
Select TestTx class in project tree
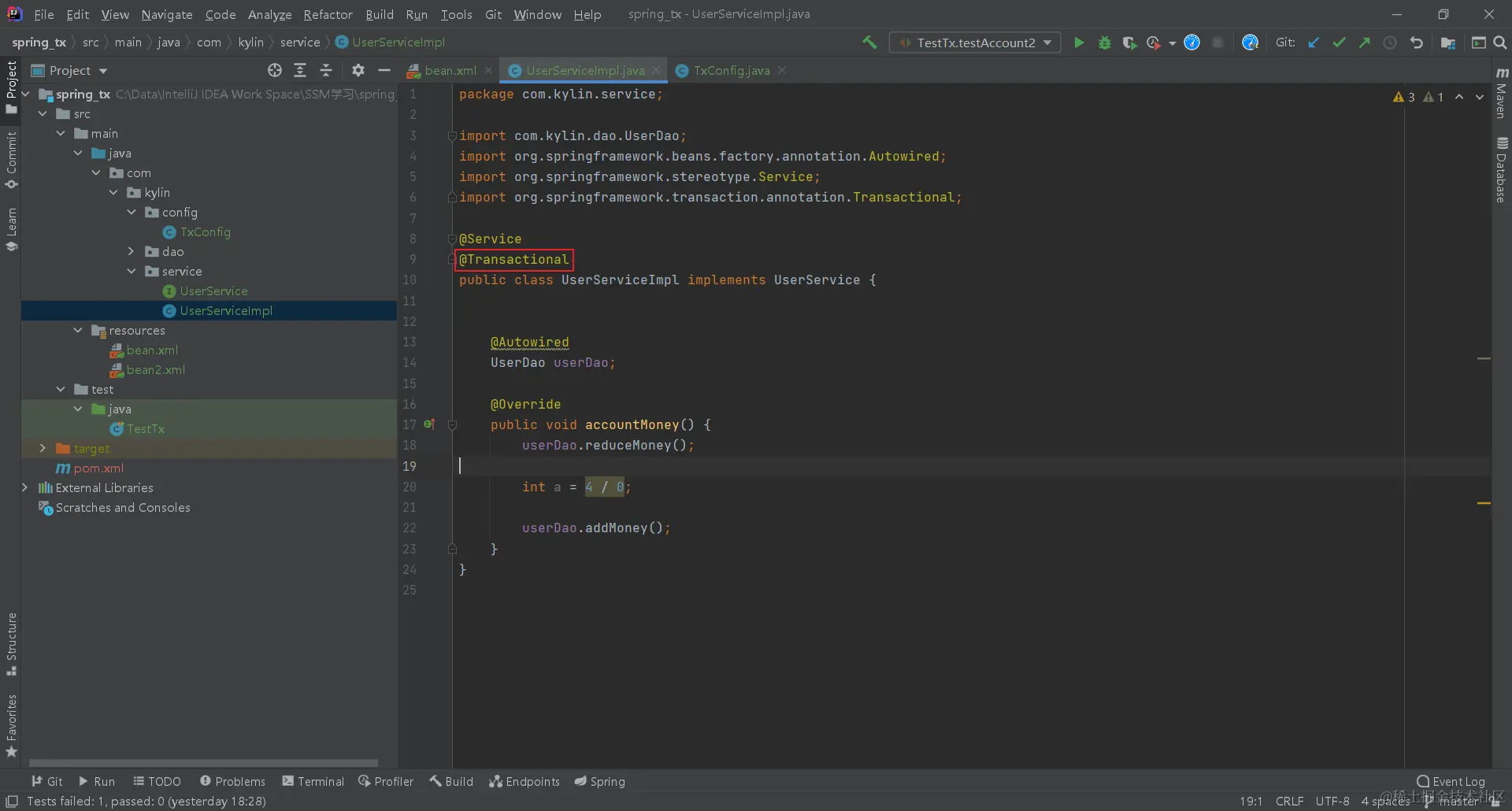[x=146, y=429]
